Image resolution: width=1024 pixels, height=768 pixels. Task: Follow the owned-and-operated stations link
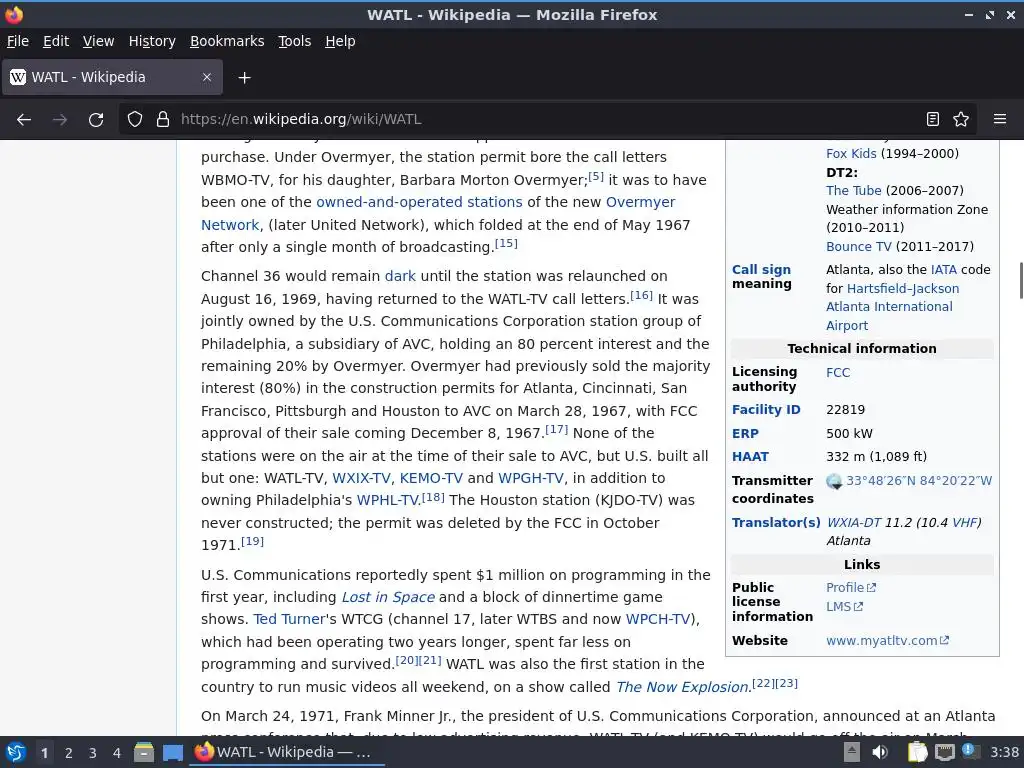pos(419,202)
